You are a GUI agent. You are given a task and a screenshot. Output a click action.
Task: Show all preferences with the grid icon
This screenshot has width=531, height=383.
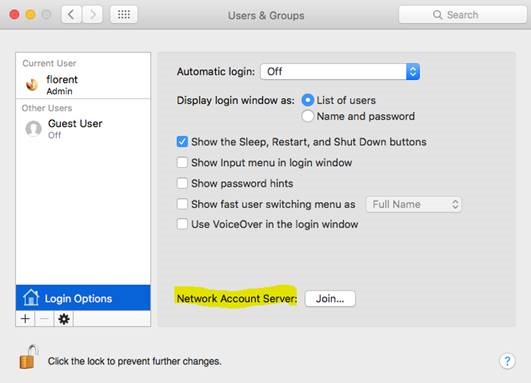pyautogui.click(x=124, y=15)
